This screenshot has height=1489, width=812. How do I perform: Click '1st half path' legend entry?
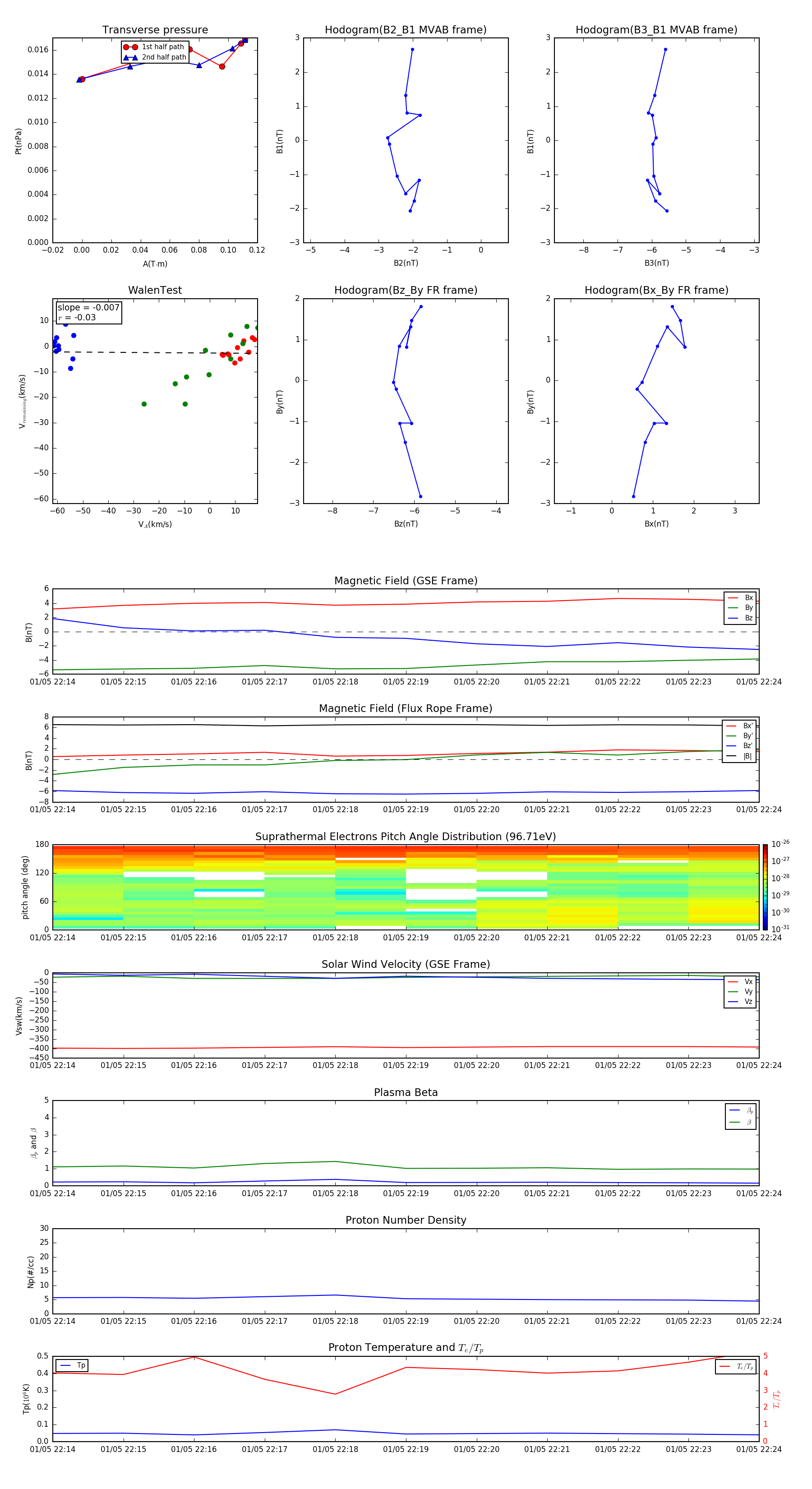click(154, 47)
